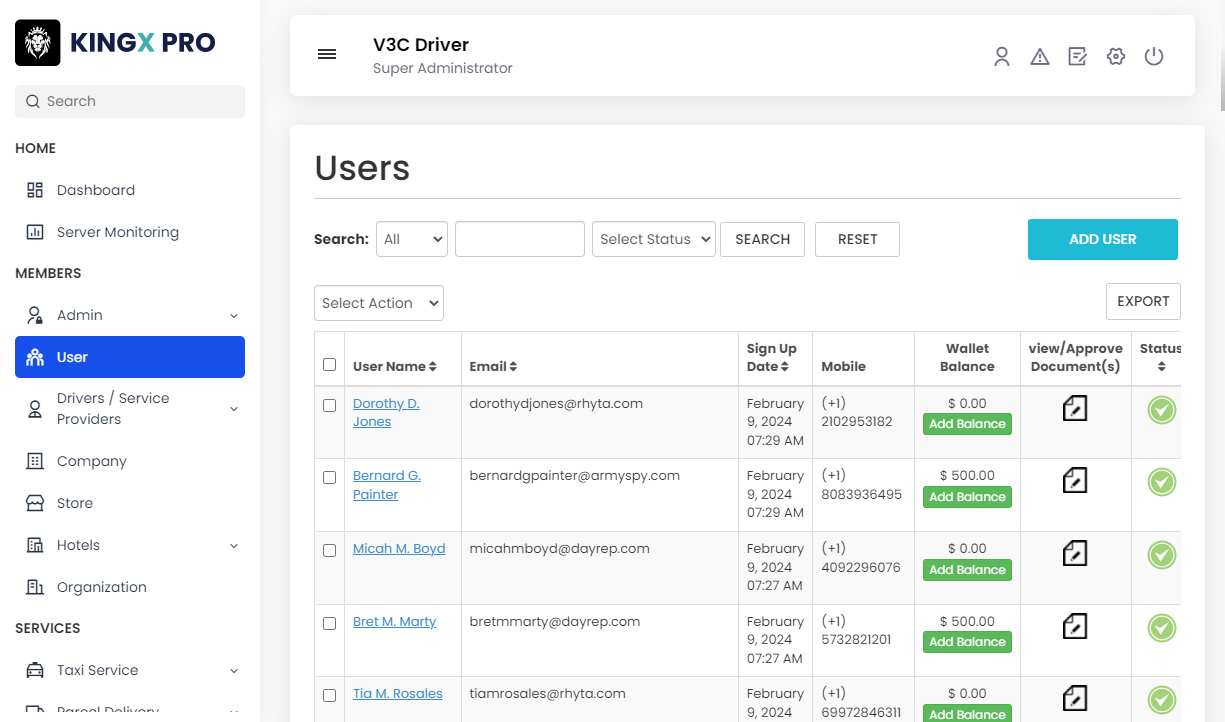This screenshot has width=1225, height=722.
Task: Check the Tia M. Rosales row checkbox
Action: pos(330,695)
